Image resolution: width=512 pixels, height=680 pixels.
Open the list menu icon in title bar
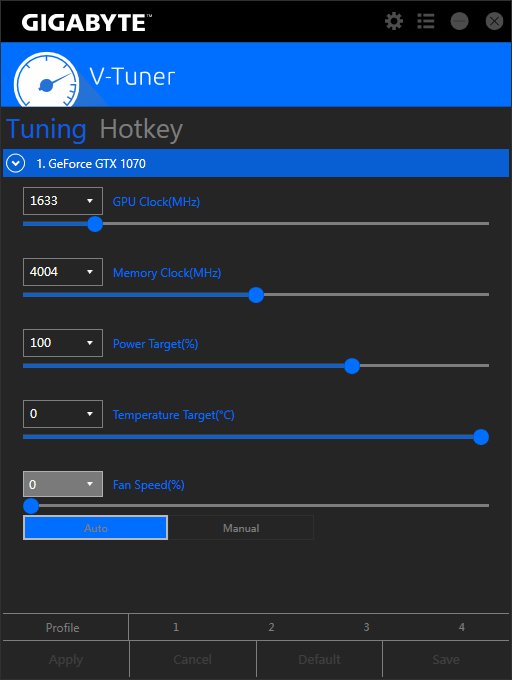click(426, 21)
